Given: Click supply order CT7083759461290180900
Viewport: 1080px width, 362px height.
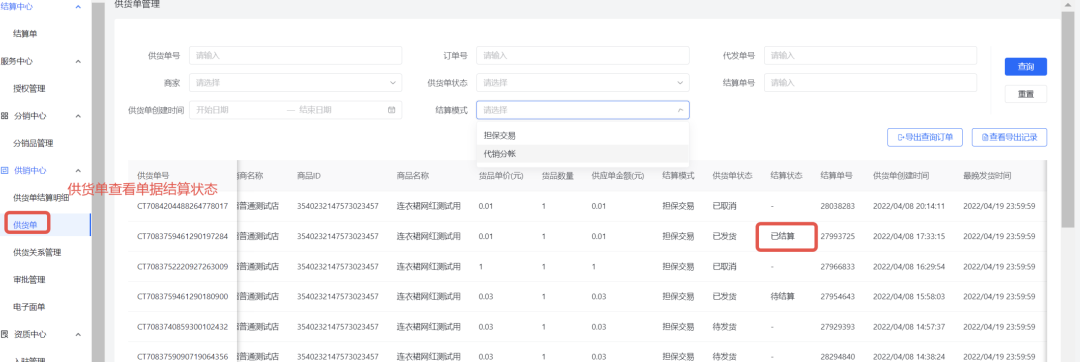Looking at the screenshot, I should coord(183,297).
